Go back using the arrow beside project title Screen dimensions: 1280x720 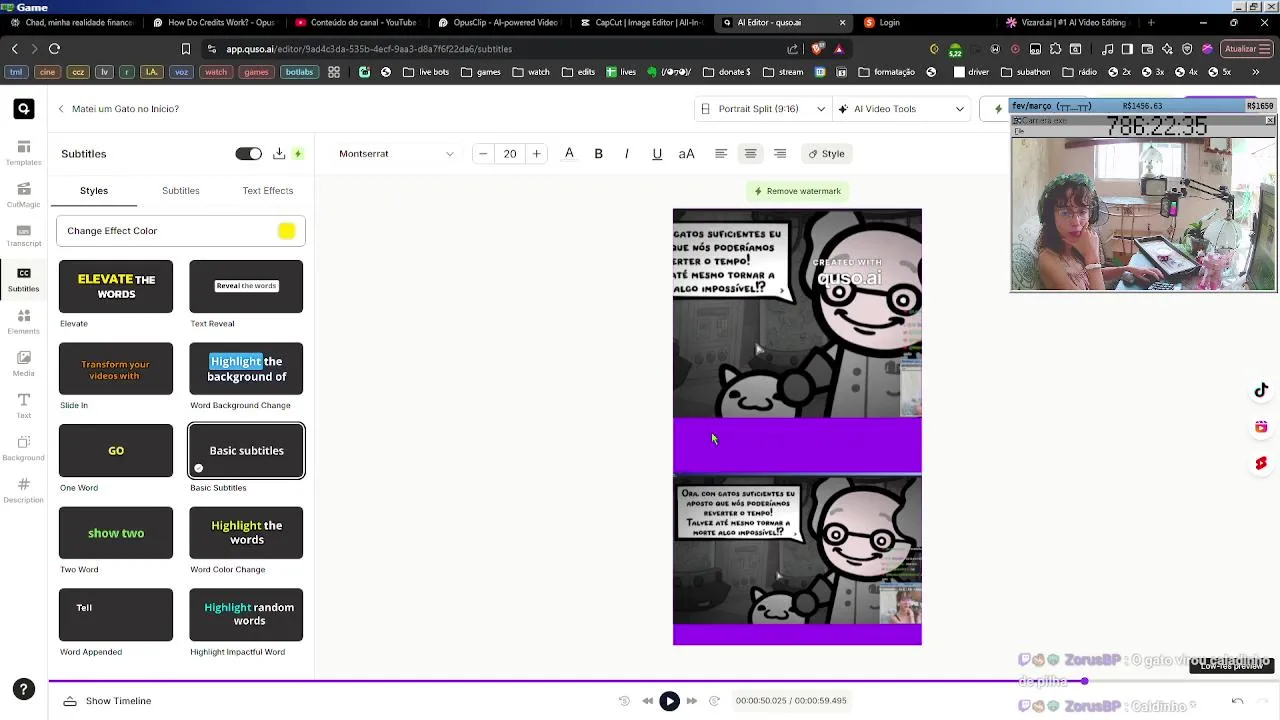(x=61, y=109)
